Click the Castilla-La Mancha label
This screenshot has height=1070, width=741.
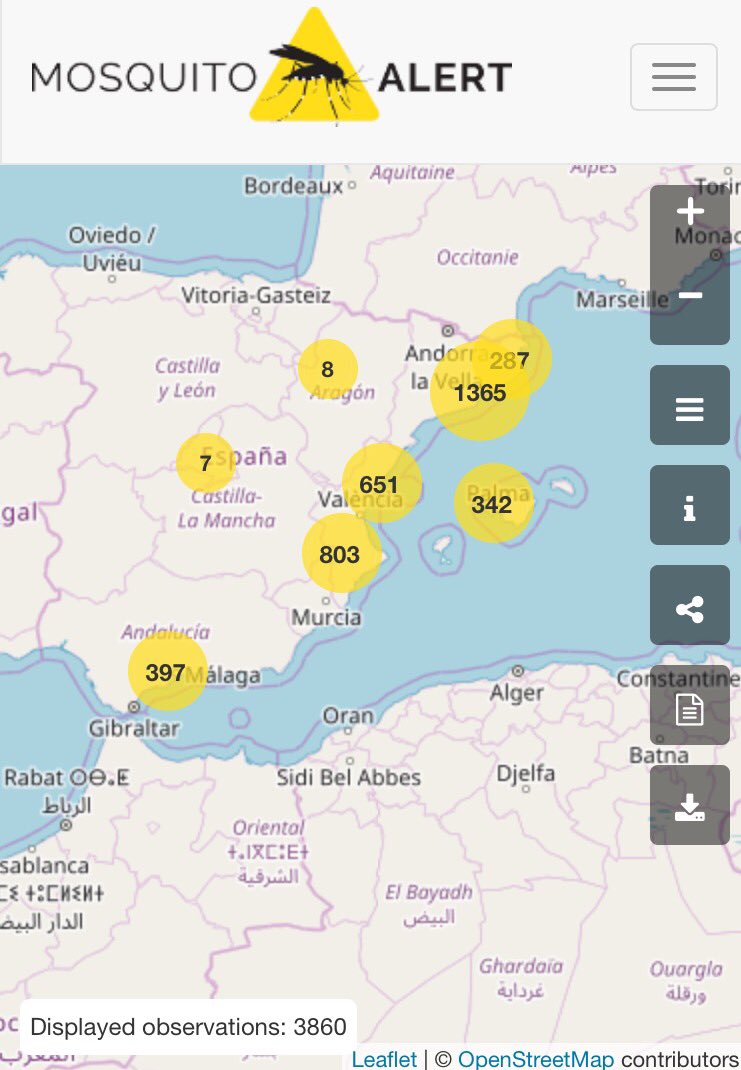click(x=227, y=508)
